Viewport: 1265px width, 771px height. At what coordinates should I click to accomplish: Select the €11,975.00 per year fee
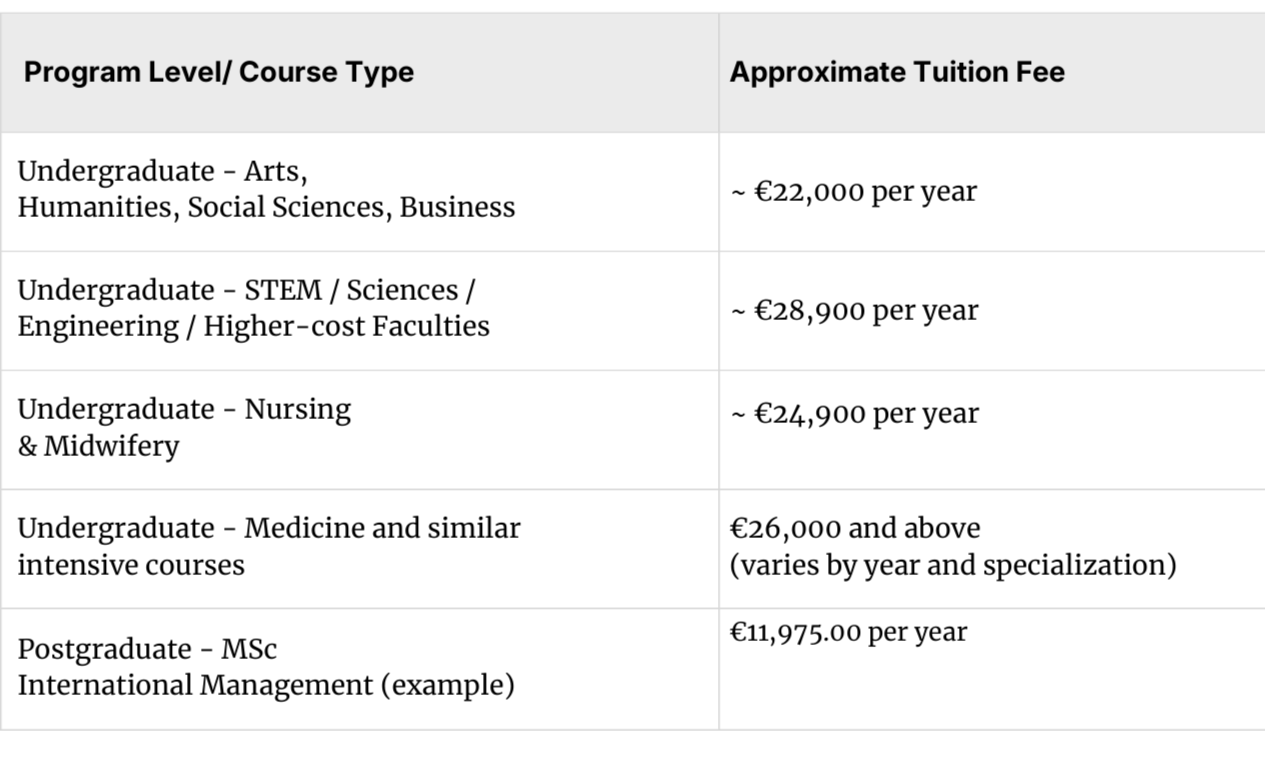pyautogui.click(x=848, y=632)
